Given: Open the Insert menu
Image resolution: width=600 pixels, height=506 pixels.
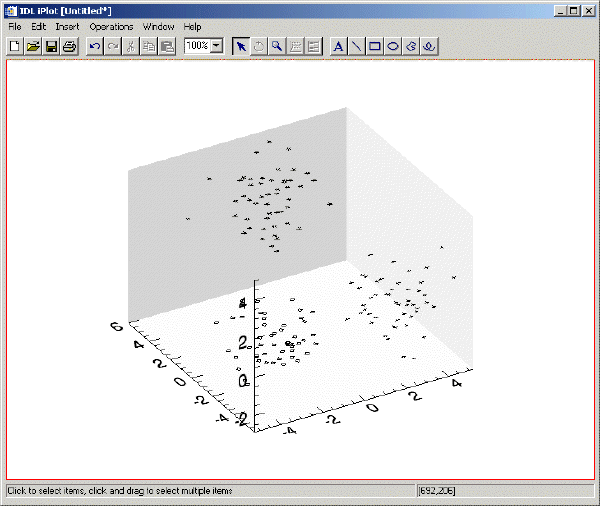Looking at the screenshot, I should click(x=67, y=27).
